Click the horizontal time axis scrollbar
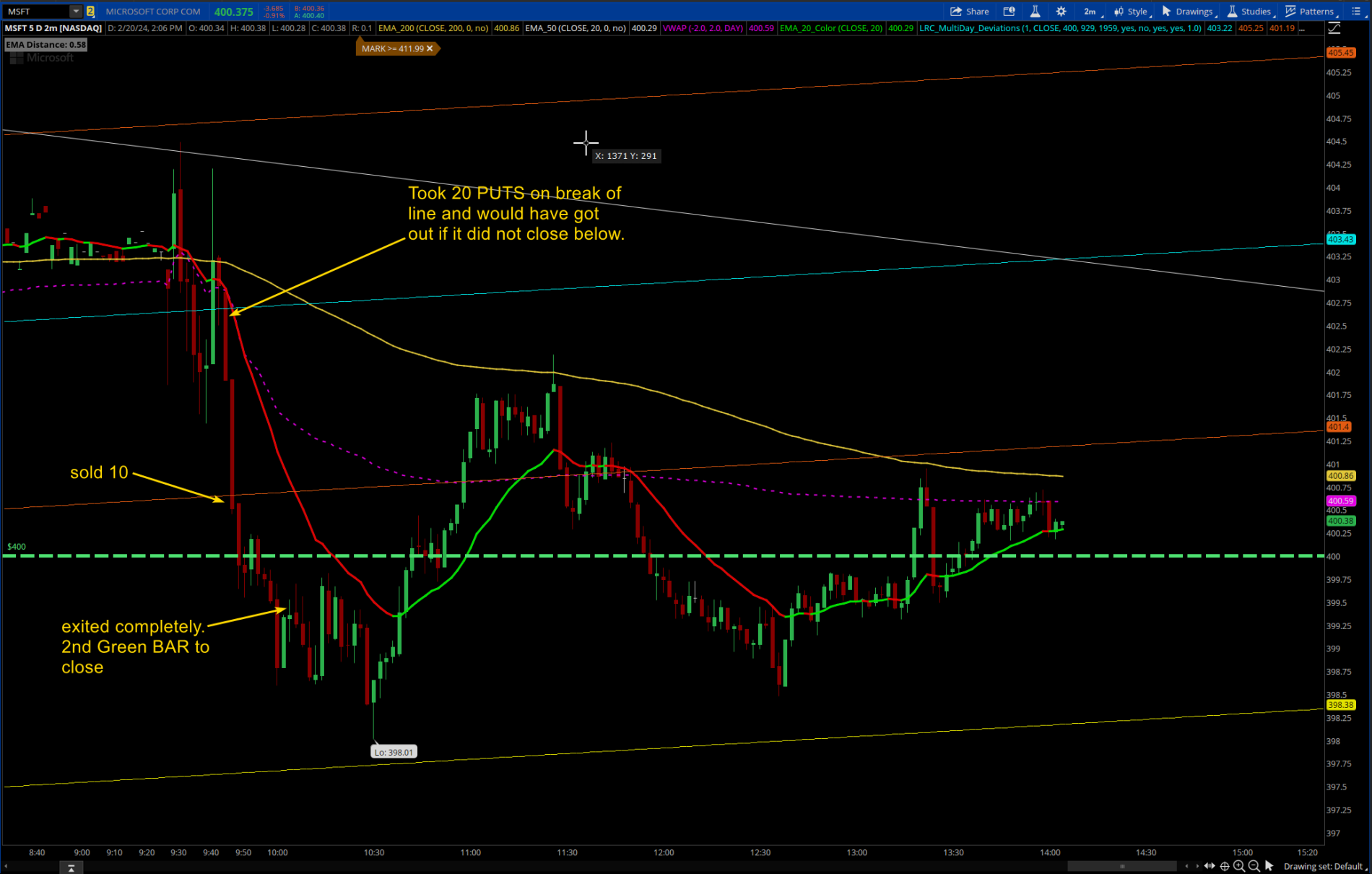Screen dimensions: 1372x874 coord(1121,866)
